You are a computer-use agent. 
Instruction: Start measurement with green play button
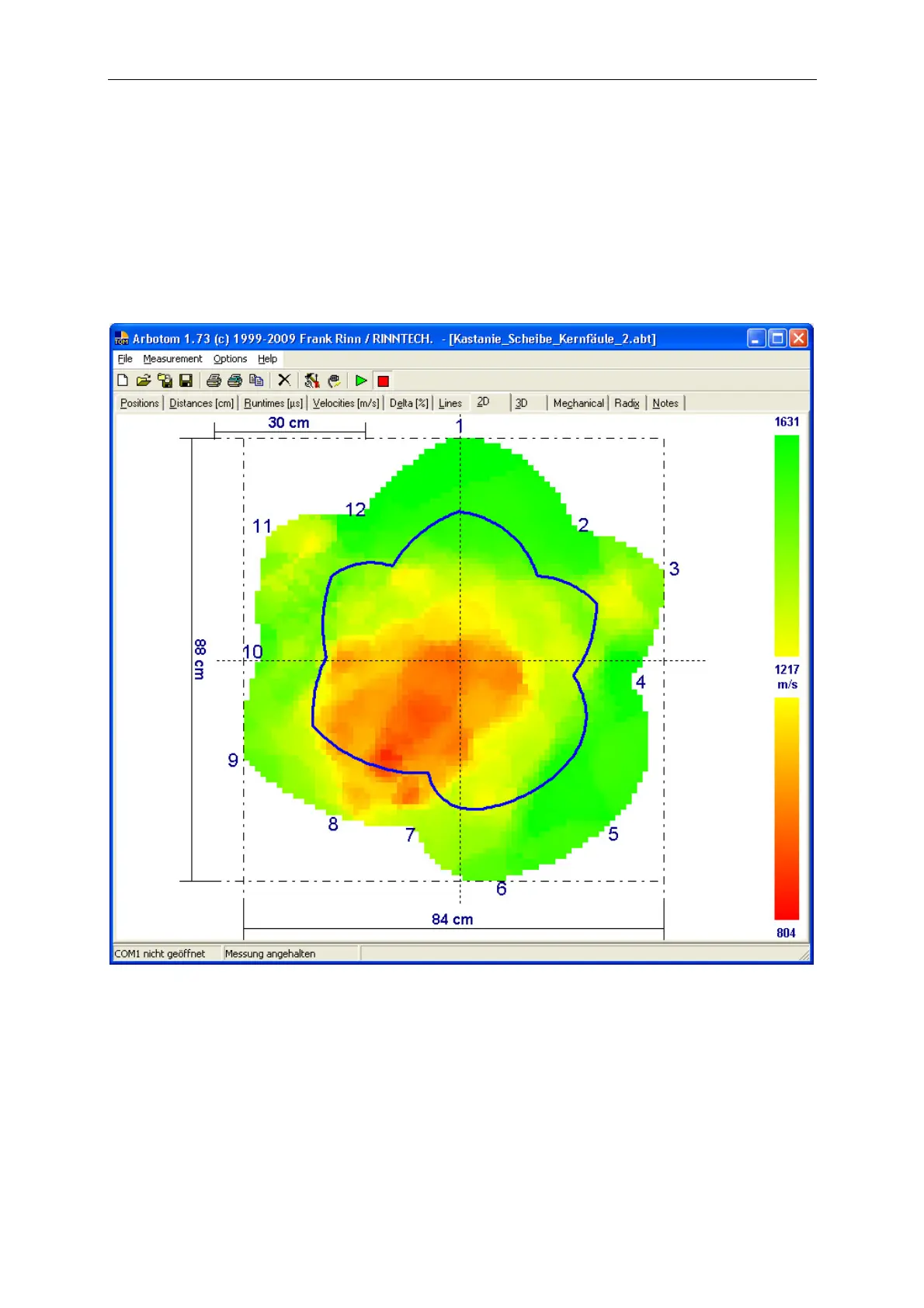(x=361, y=381)
